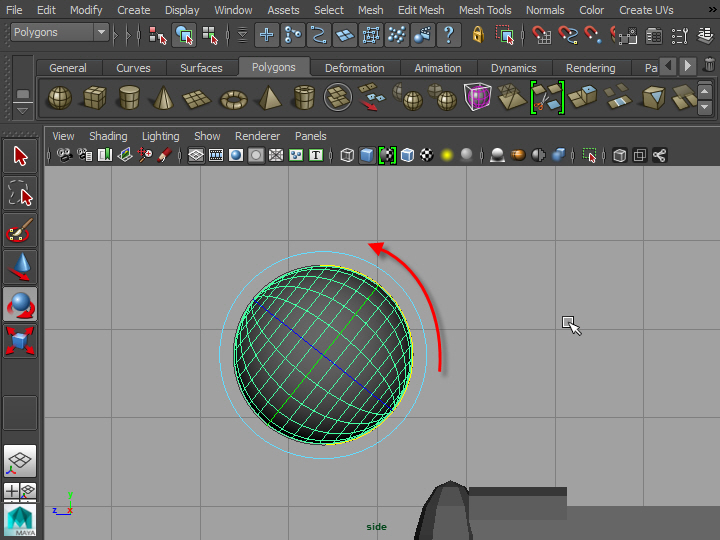This screenshot has width=720, height=540.
Task: Create a polygon cone from shelf
Action: click(163, 98)
